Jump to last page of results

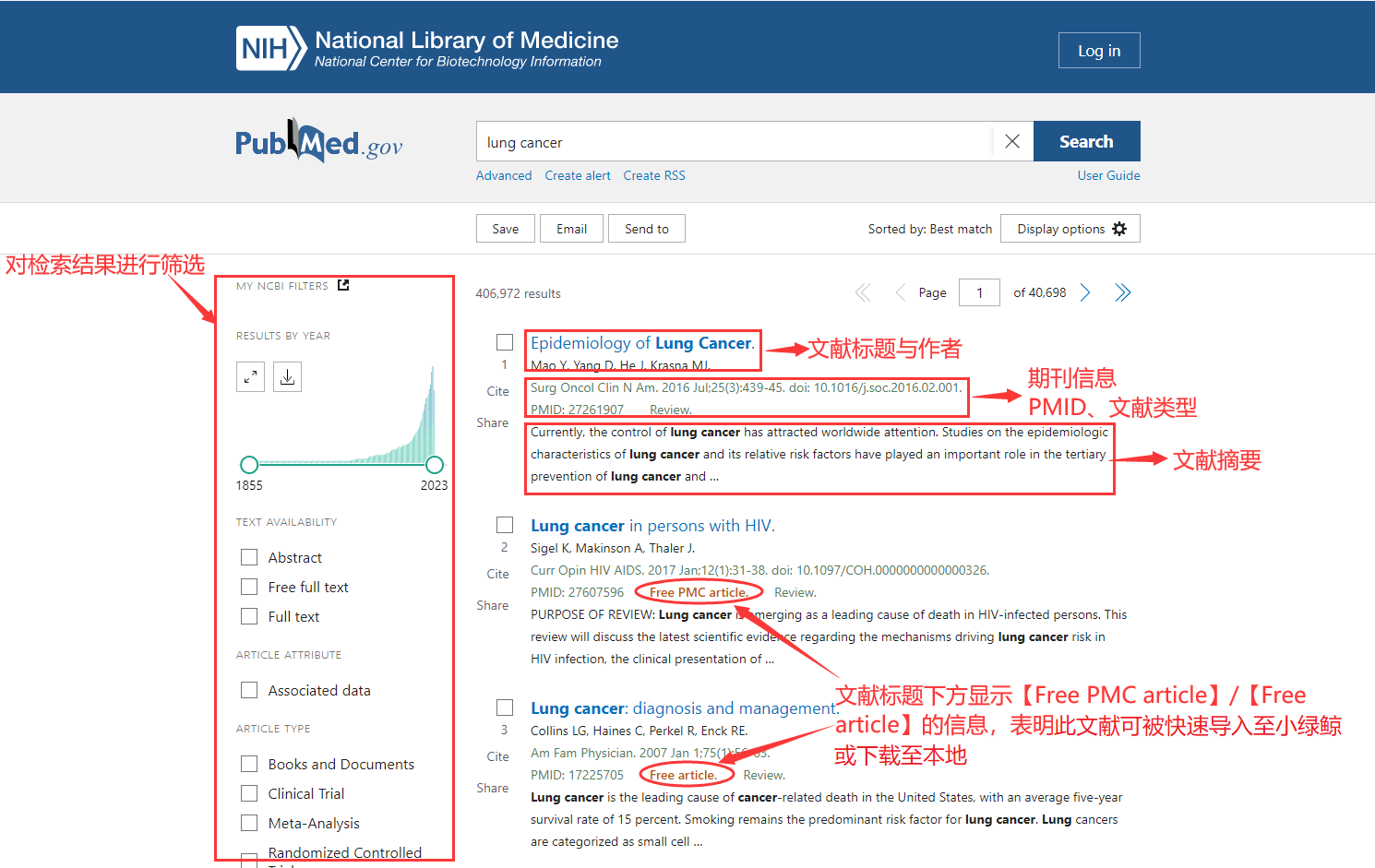pyautogui.click(x=1122, y=292)
